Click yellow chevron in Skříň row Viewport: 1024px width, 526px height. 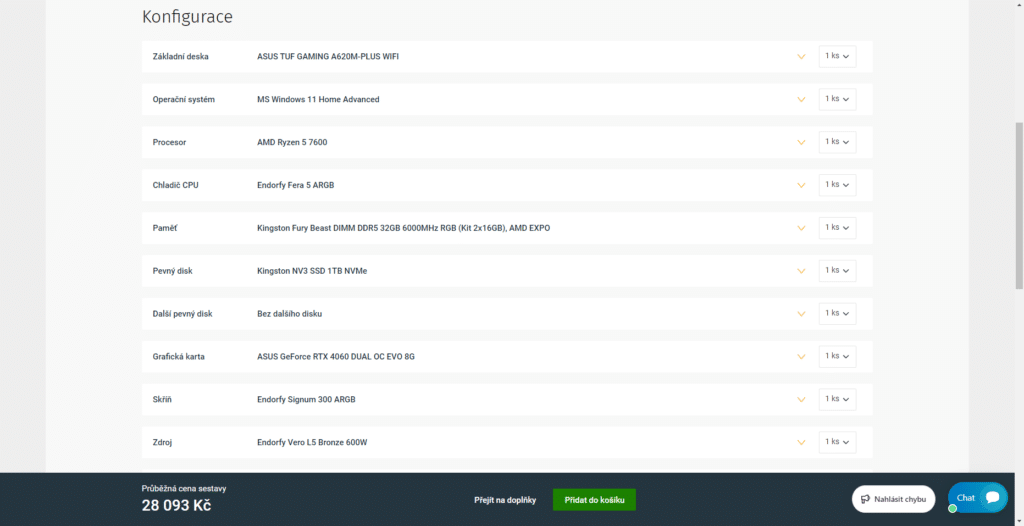(x=801, y=400)
